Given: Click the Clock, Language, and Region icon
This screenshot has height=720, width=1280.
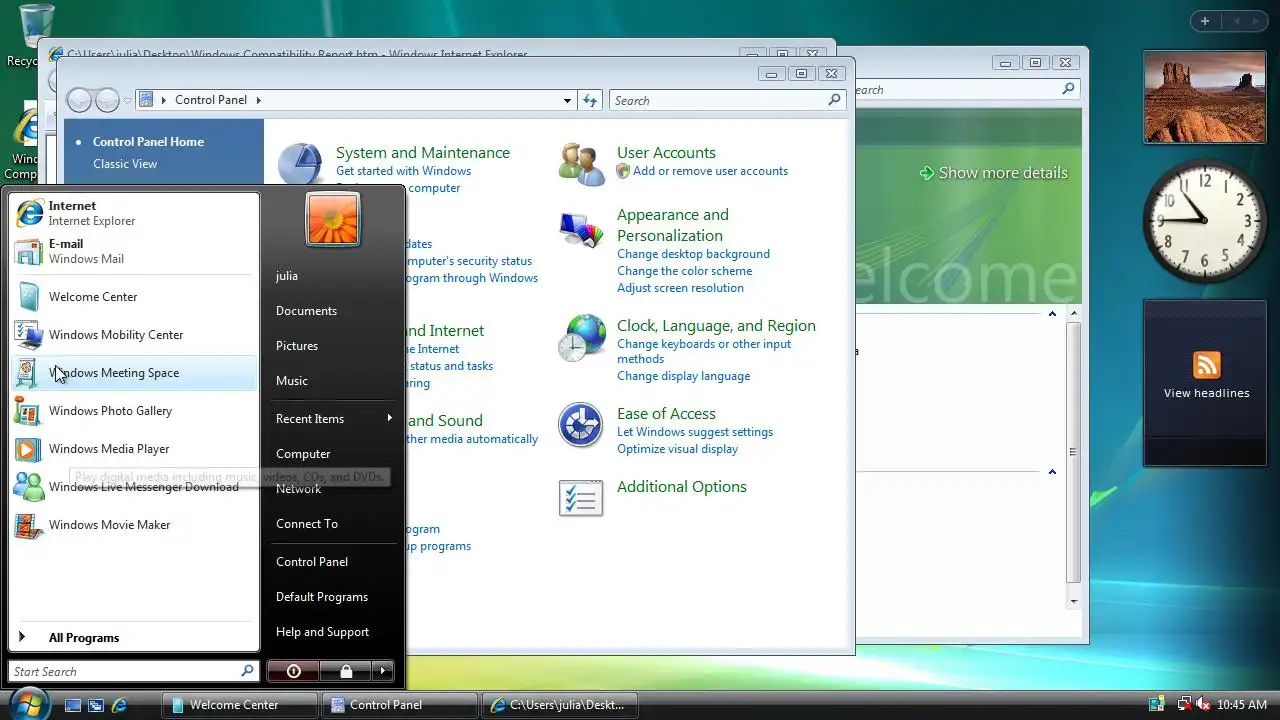Looking at the screenshot, I should (582, 338).
